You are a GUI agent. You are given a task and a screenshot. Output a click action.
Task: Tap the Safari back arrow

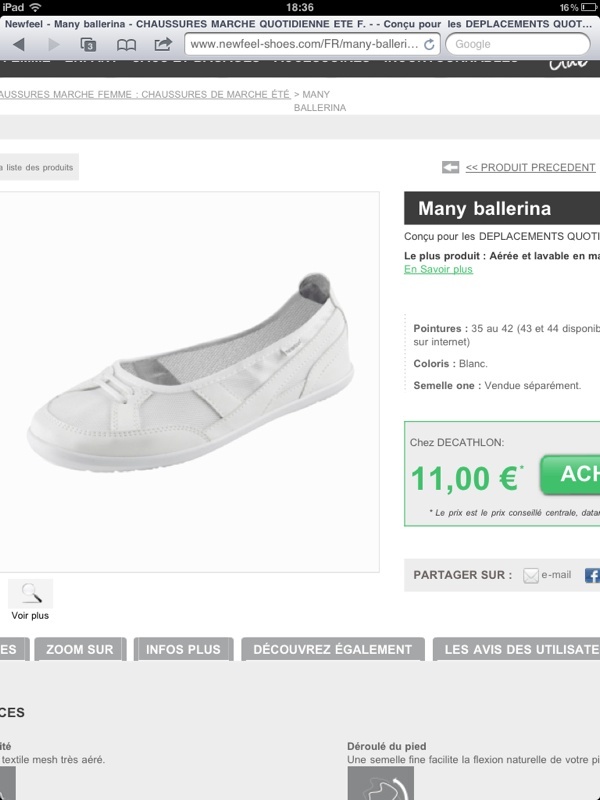19,44
